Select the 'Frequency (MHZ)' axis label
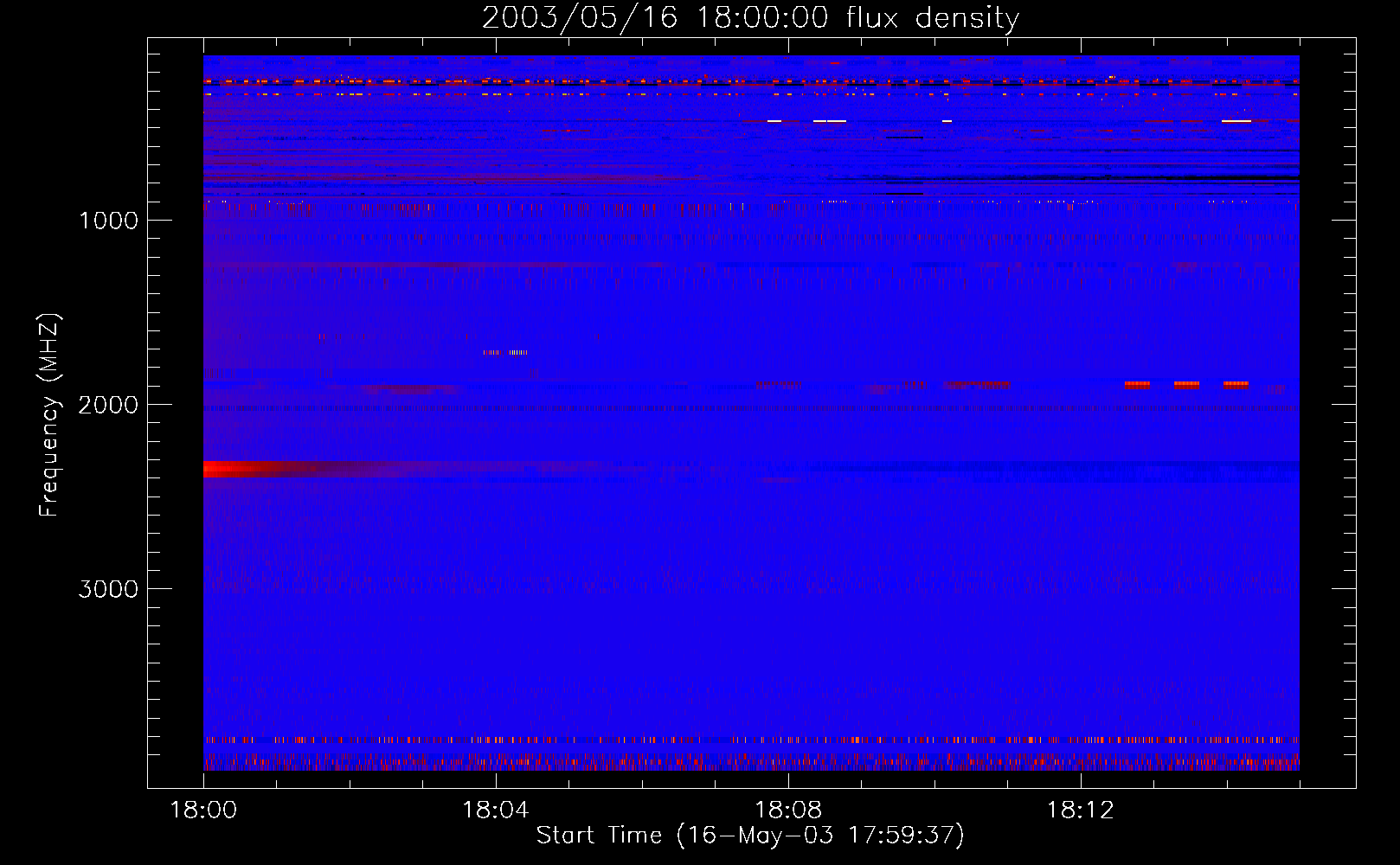This screenshot has height=865, width=1400. pos(49,415)
